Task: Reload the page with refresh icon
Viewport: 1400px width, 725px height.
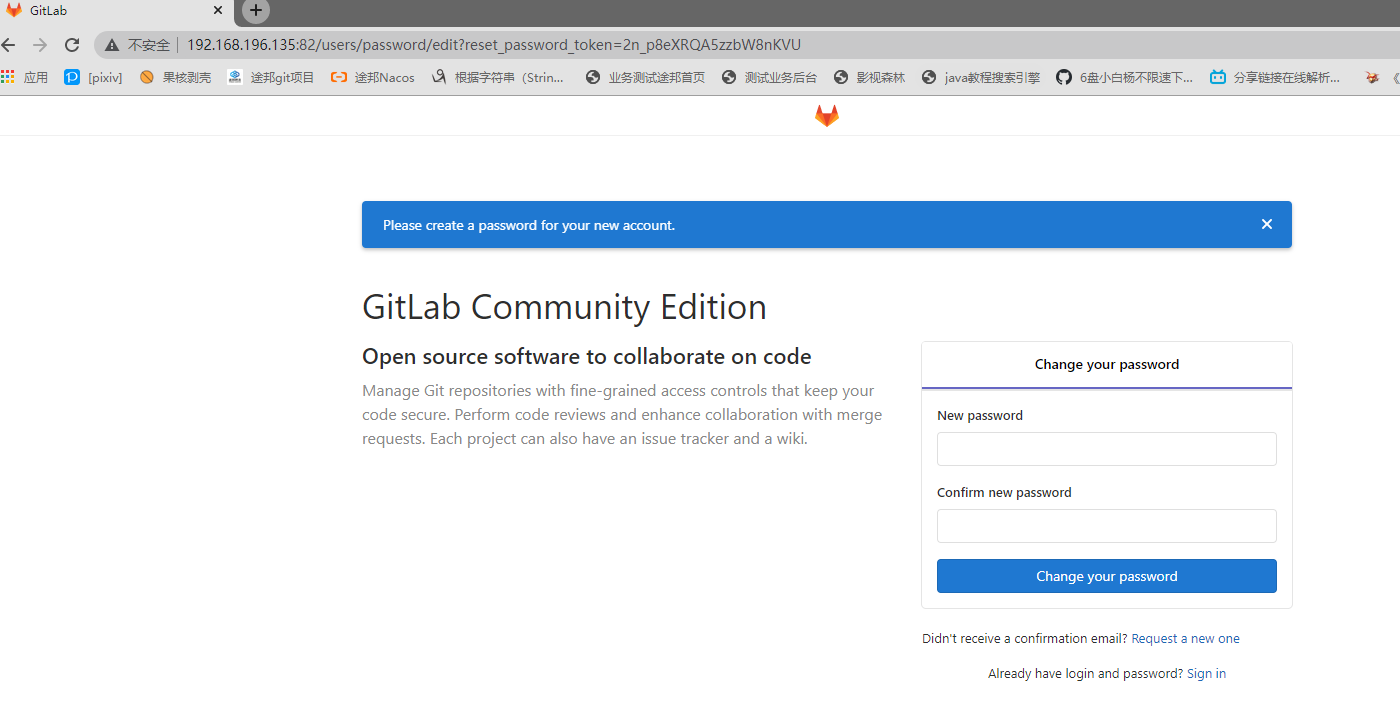Action: (72, 45)
